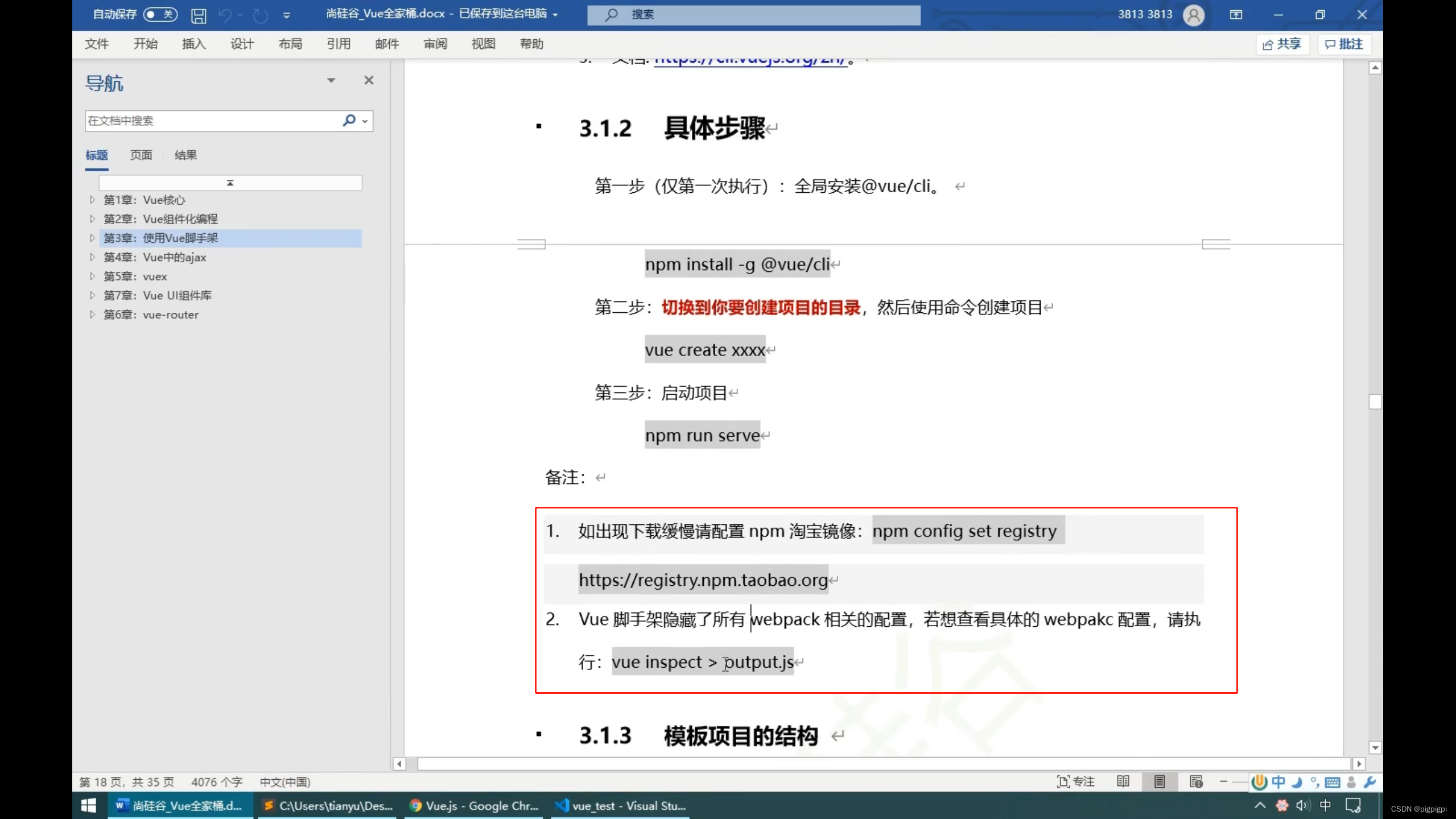Click the vertical scrollbar up arrow
The width and height of the screenshot is (1456, 819).
tap(1375, 68)
